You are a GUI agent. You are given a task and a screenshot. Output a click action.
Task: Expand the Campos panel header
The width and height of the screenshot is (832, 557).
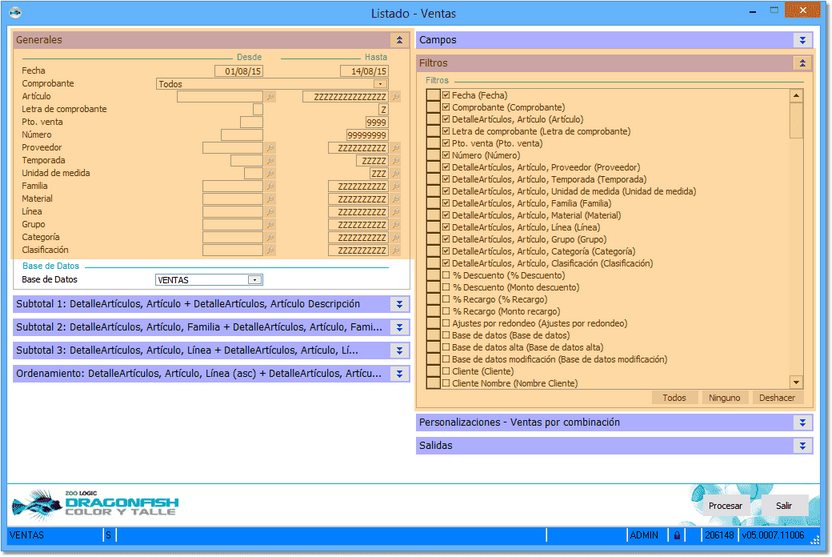[802, 40]
